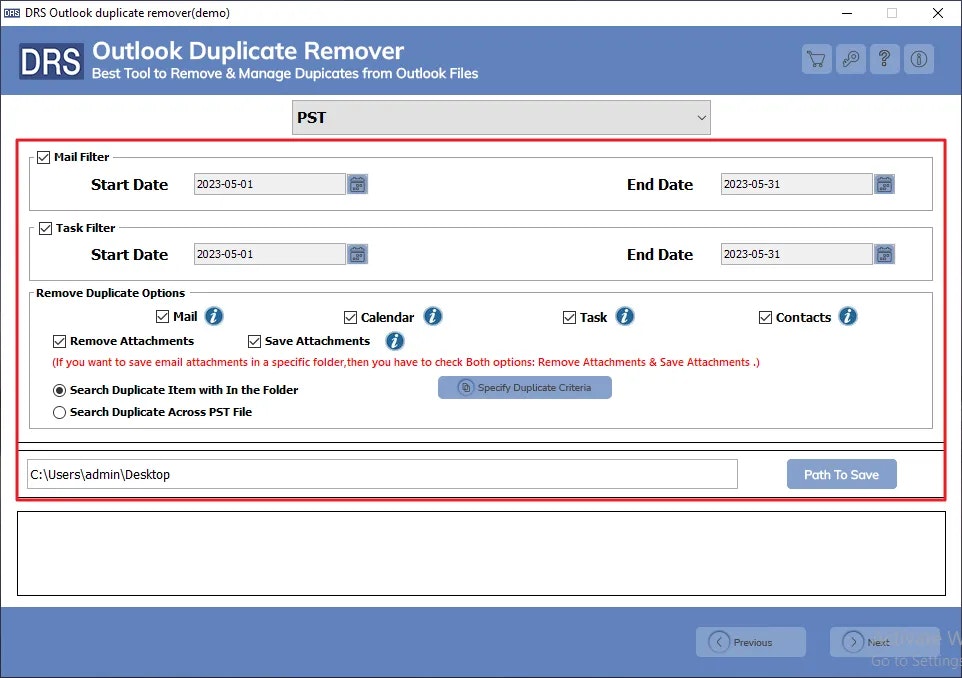
Task: Show the about info icon in header
Action: click(918, 59)
